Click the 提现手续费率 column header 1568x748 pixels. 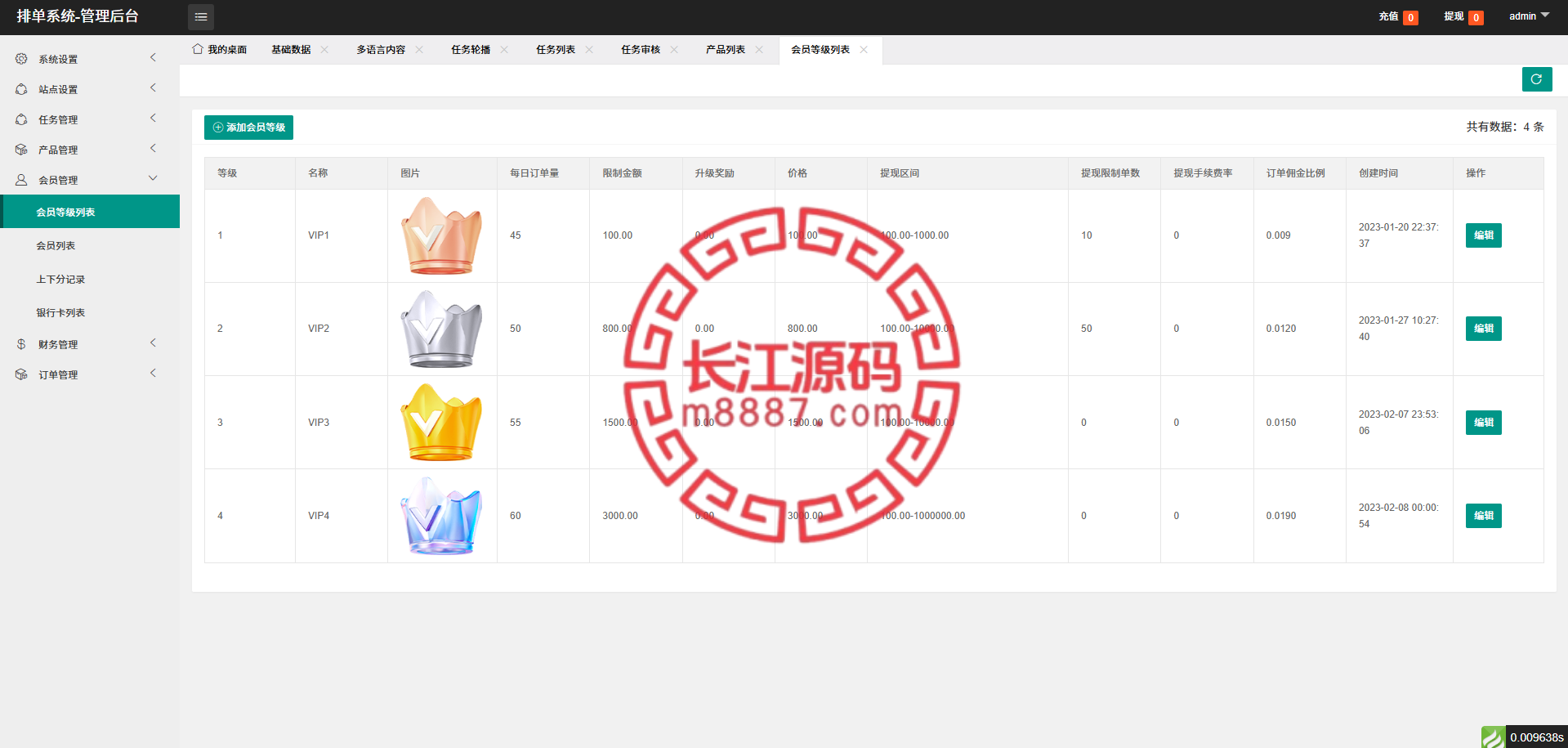tap(1203, 173)
